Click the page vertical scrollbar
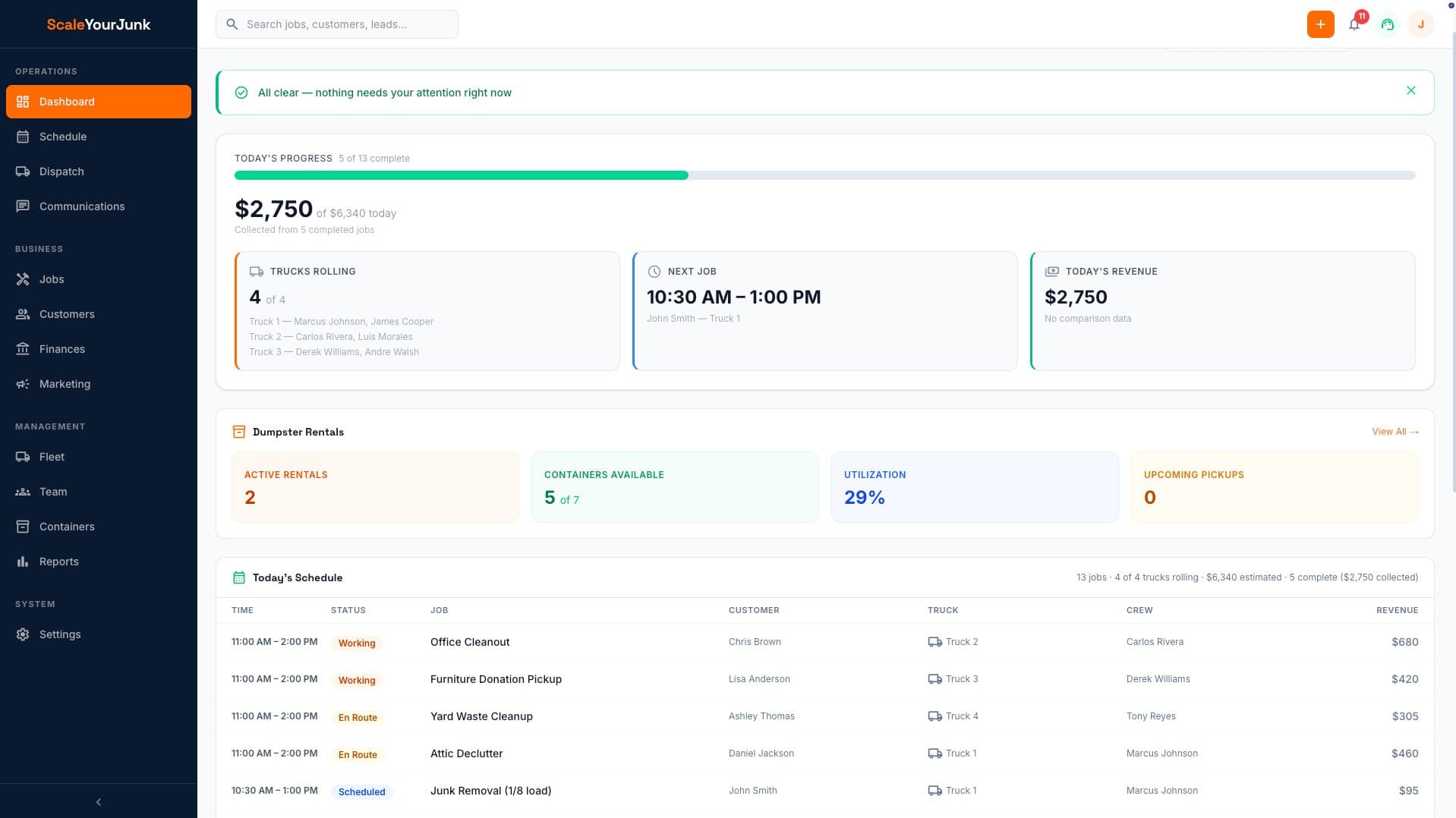The image size is (1456, 818). click(x=1452, y=262)
